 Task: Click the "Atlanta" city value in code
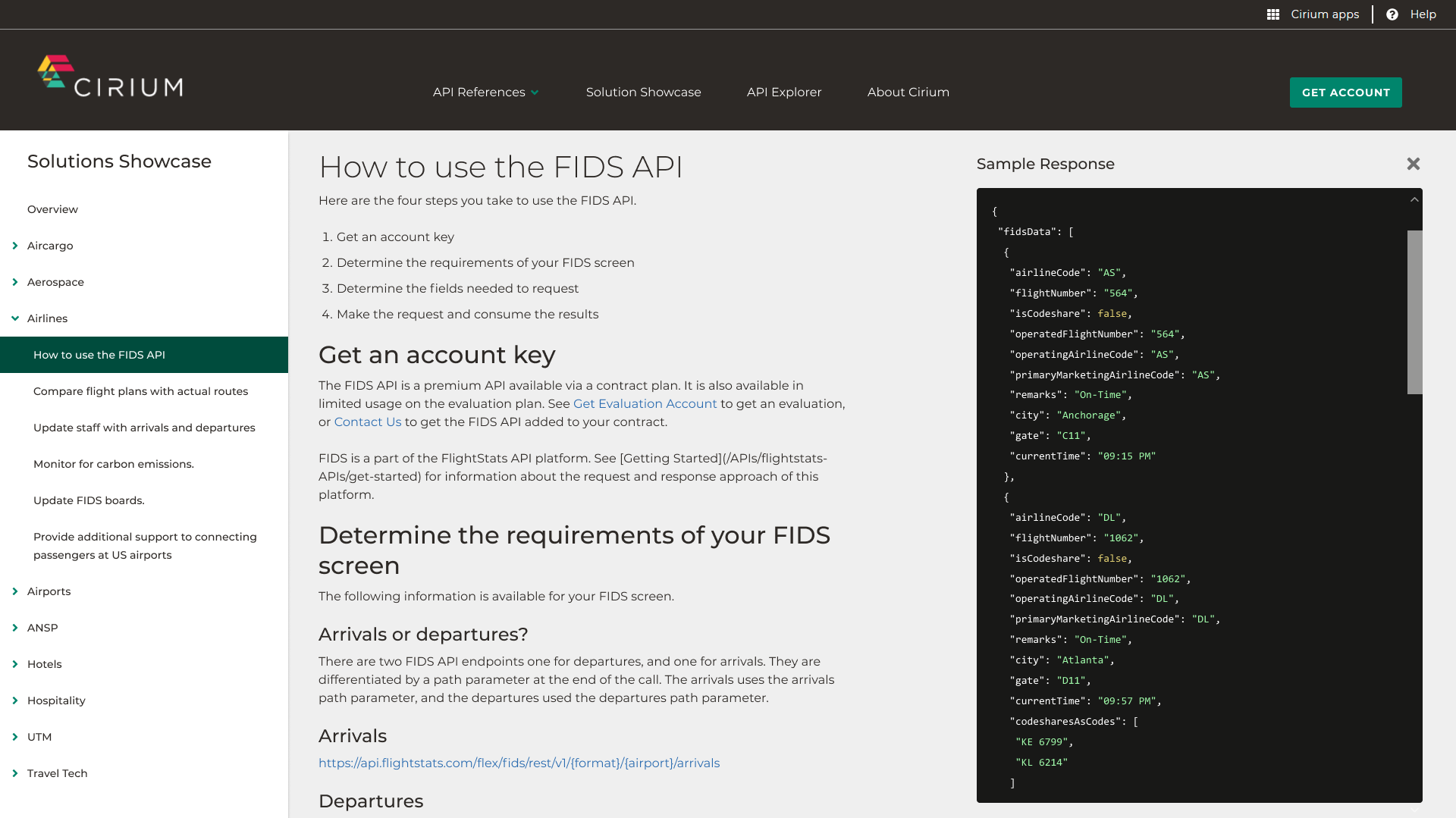1083,660
